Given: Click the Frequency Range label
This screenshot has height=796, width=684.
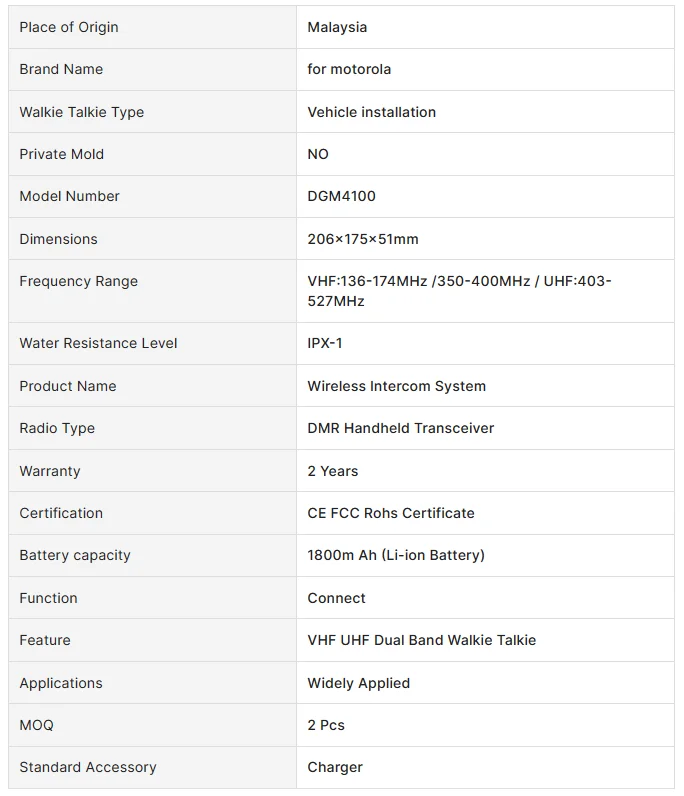Looking at the screenshot, I should [79, 281].
